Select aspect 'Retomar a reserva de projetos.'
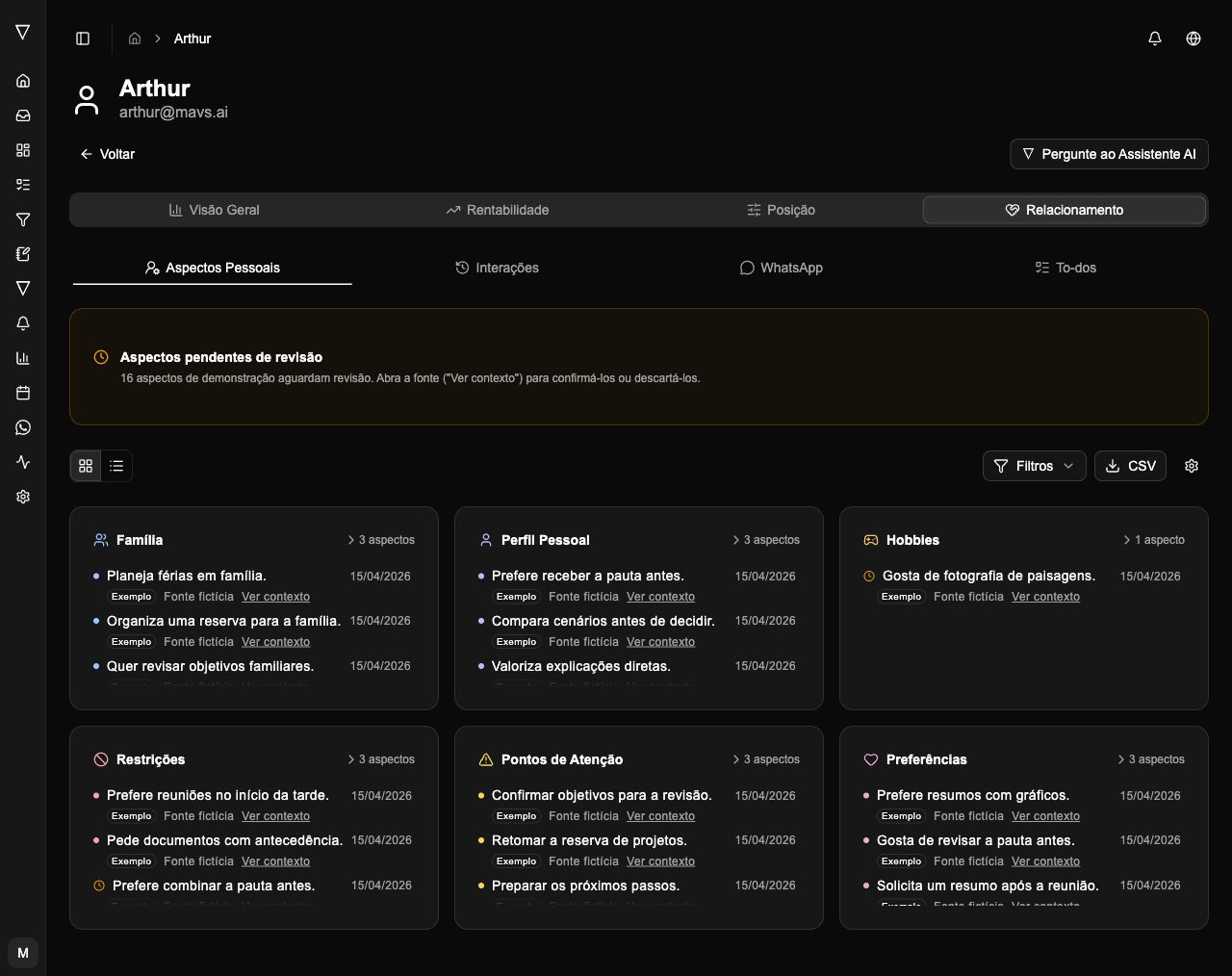Viewport: 1232px width, 976px height. pyautogui.click(x=589, y=840)
